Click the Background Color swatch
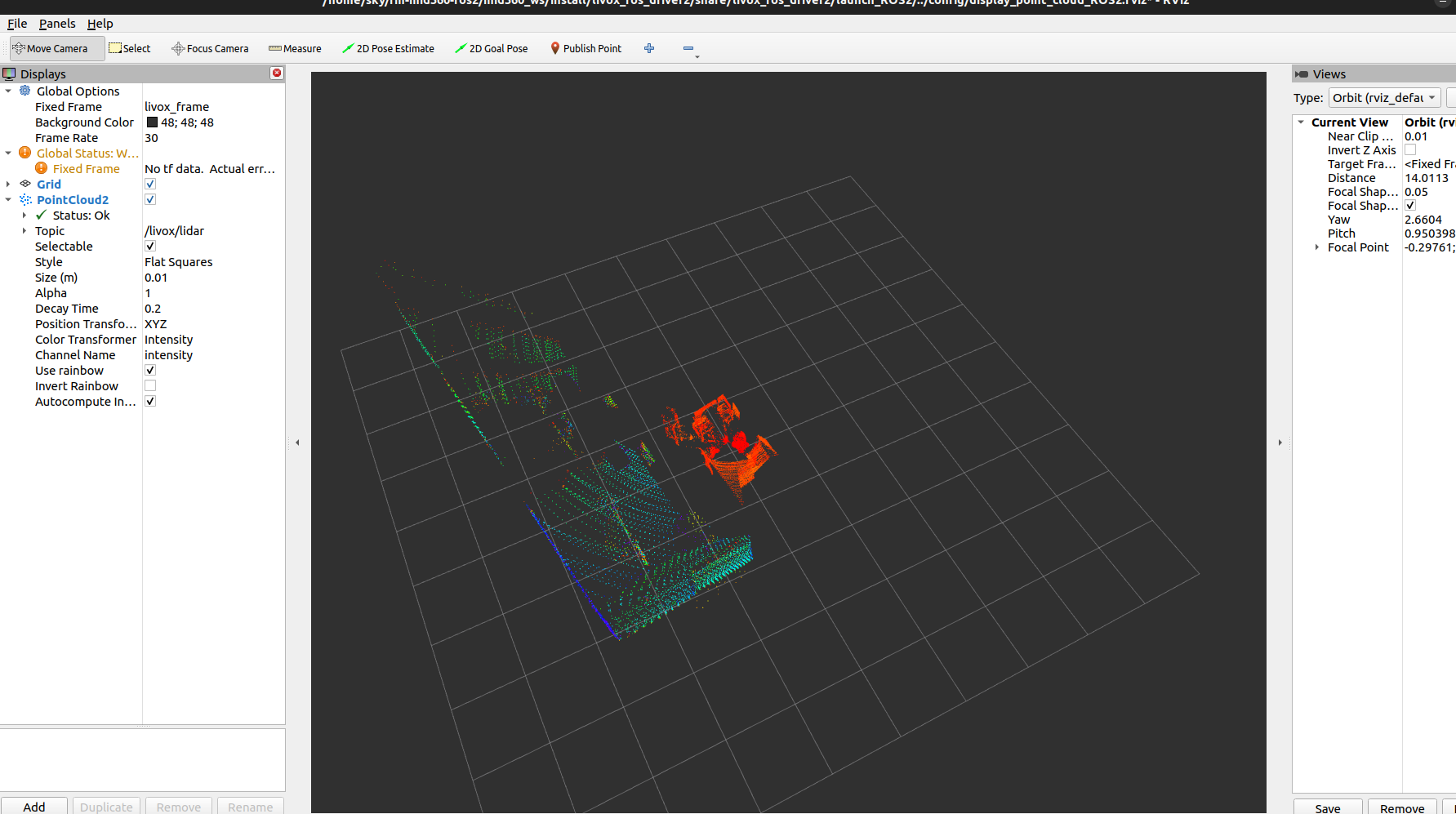1456x814 pixels. (151, 122)
